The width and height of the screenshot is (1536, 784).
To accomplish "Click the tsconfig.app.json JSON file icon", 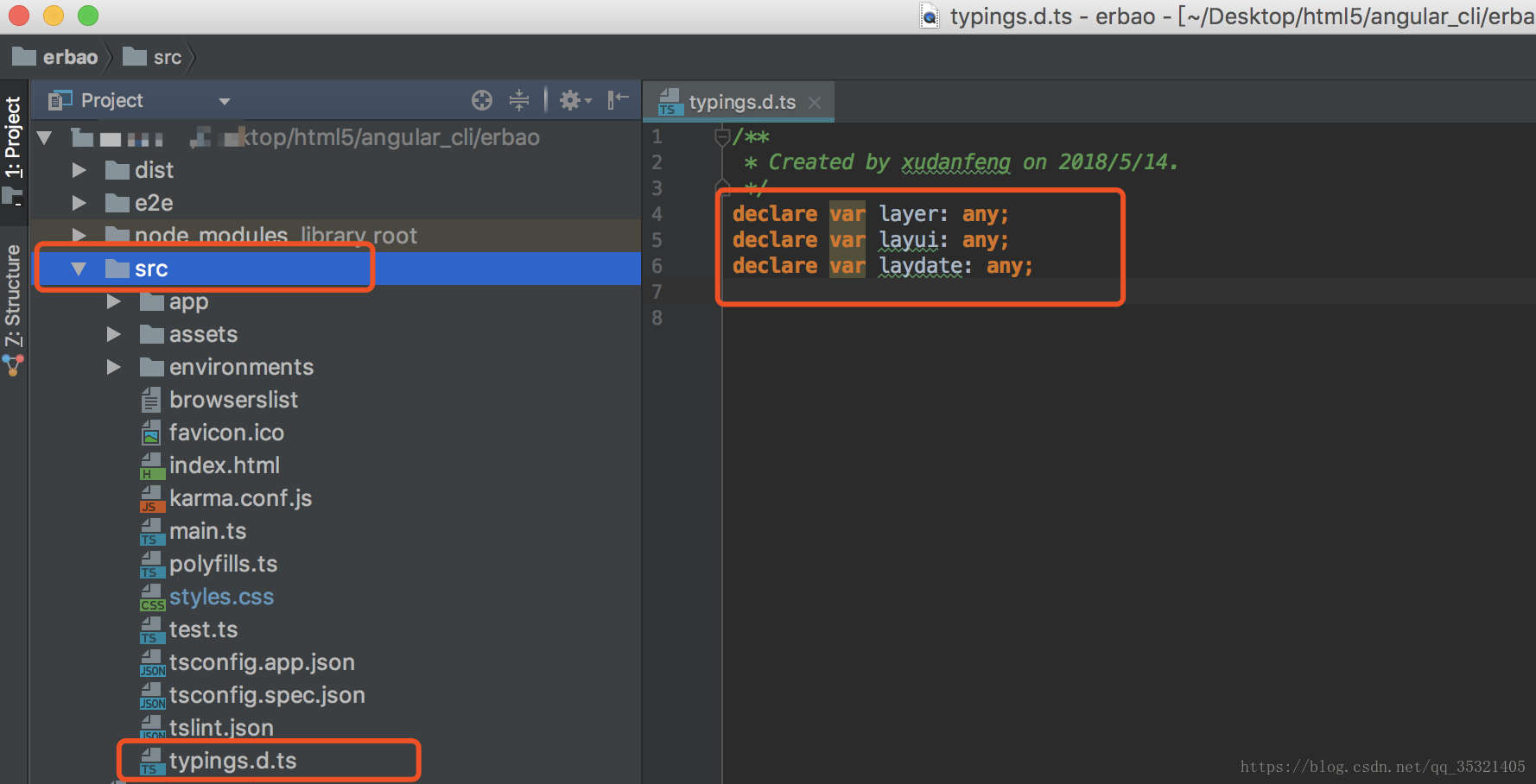I will pyautogui.click(x=152, y=662).
